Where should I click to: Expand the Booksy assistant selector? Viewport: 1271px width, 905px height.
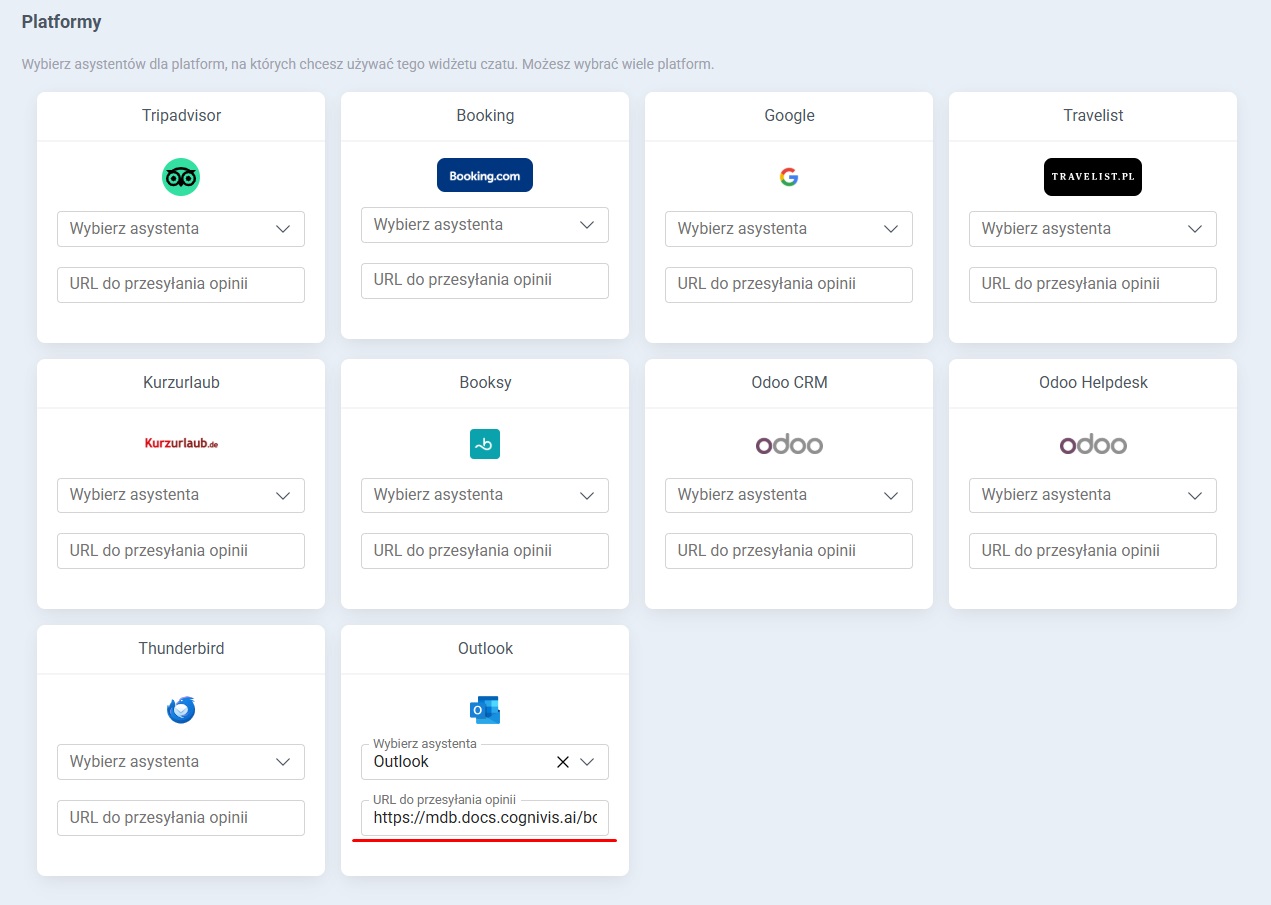[485, 495]
